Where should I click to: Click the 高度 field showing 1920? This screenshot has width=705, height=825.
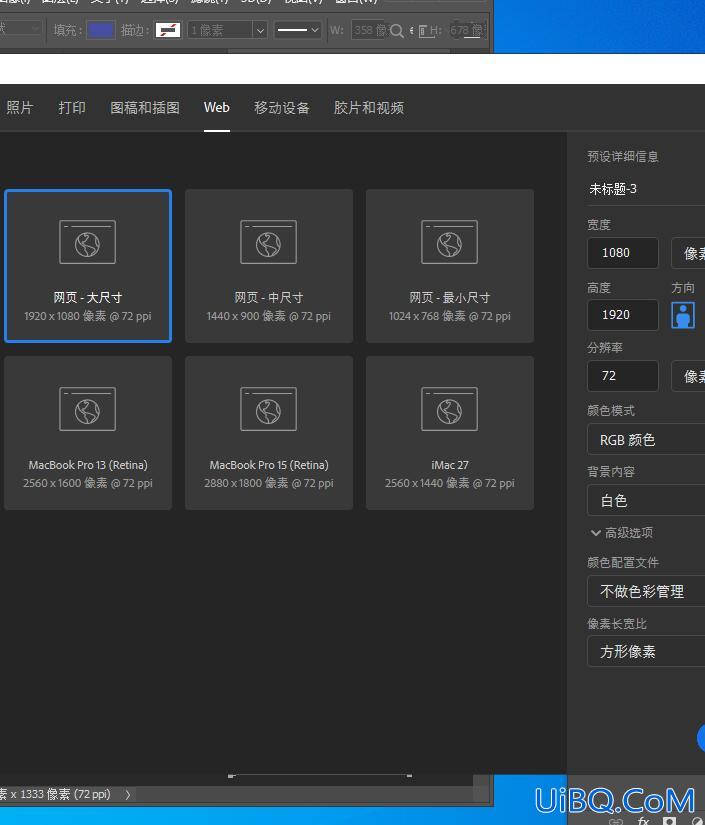tap(622, 315)
